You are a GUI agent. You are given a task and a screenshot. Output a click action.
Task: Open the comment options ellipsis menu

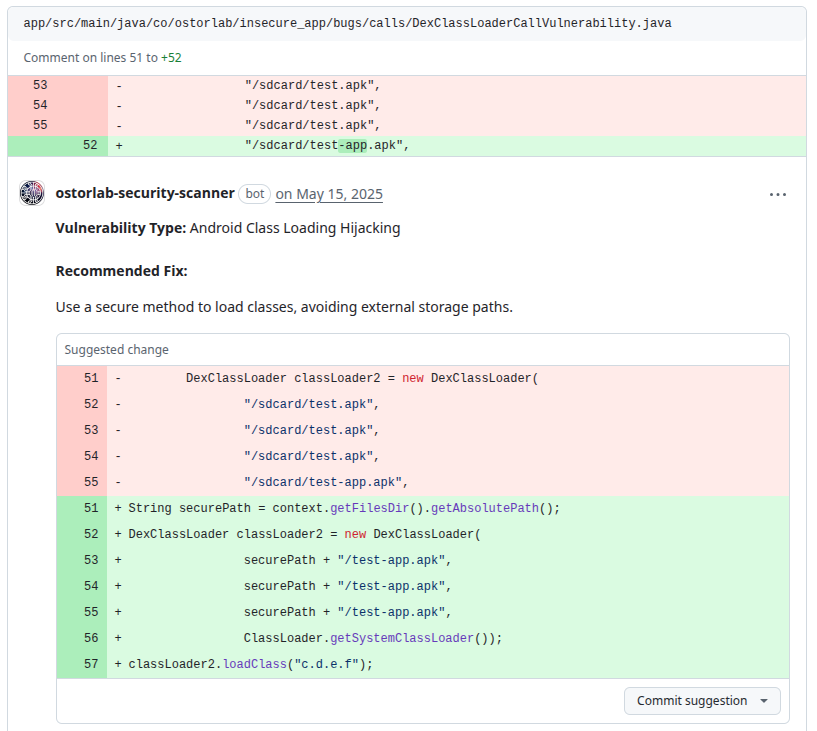pos(777,194)
